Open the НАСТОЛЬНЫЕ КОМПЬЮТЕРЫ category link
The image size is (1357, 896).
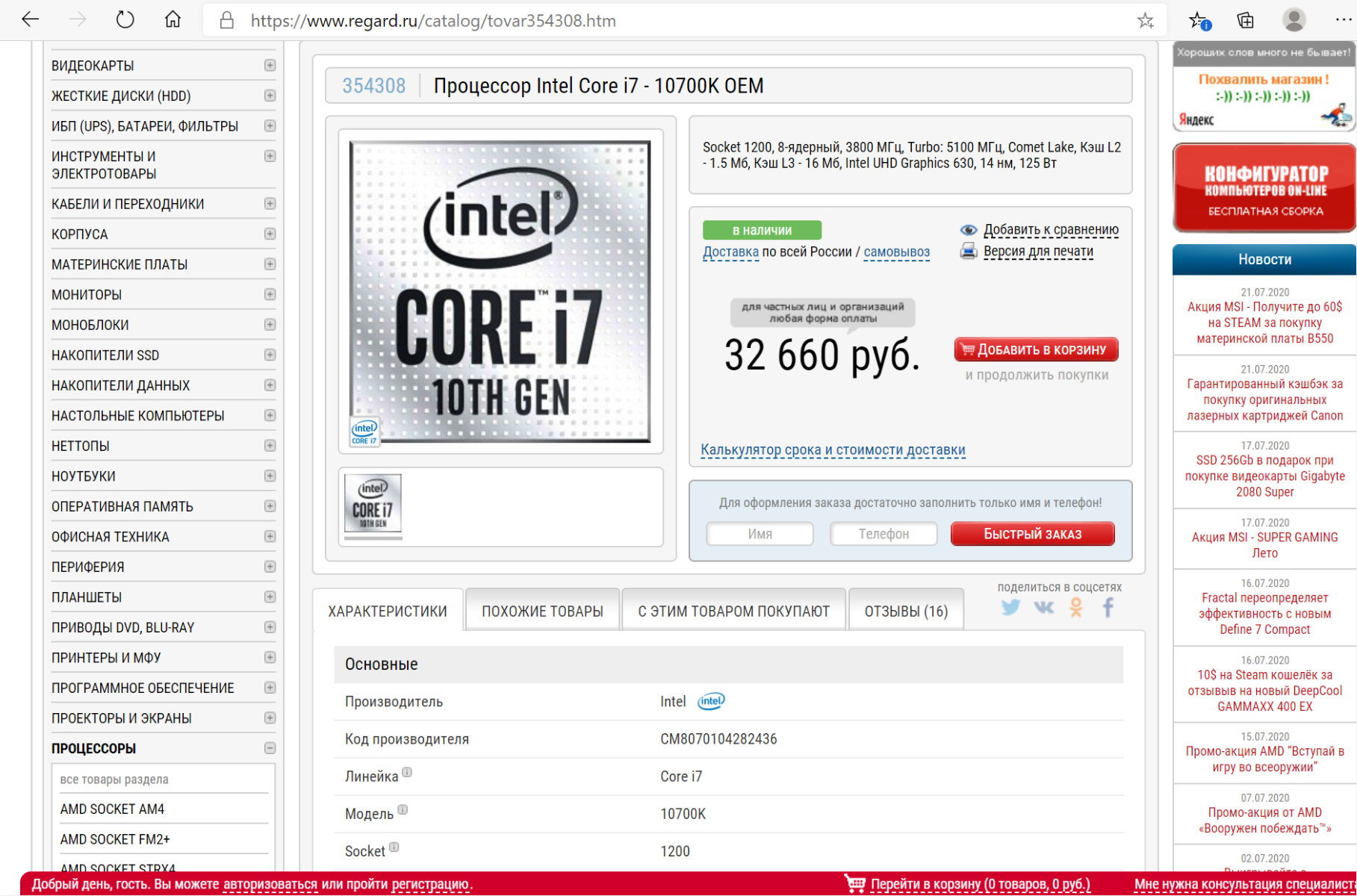[137, 416]
